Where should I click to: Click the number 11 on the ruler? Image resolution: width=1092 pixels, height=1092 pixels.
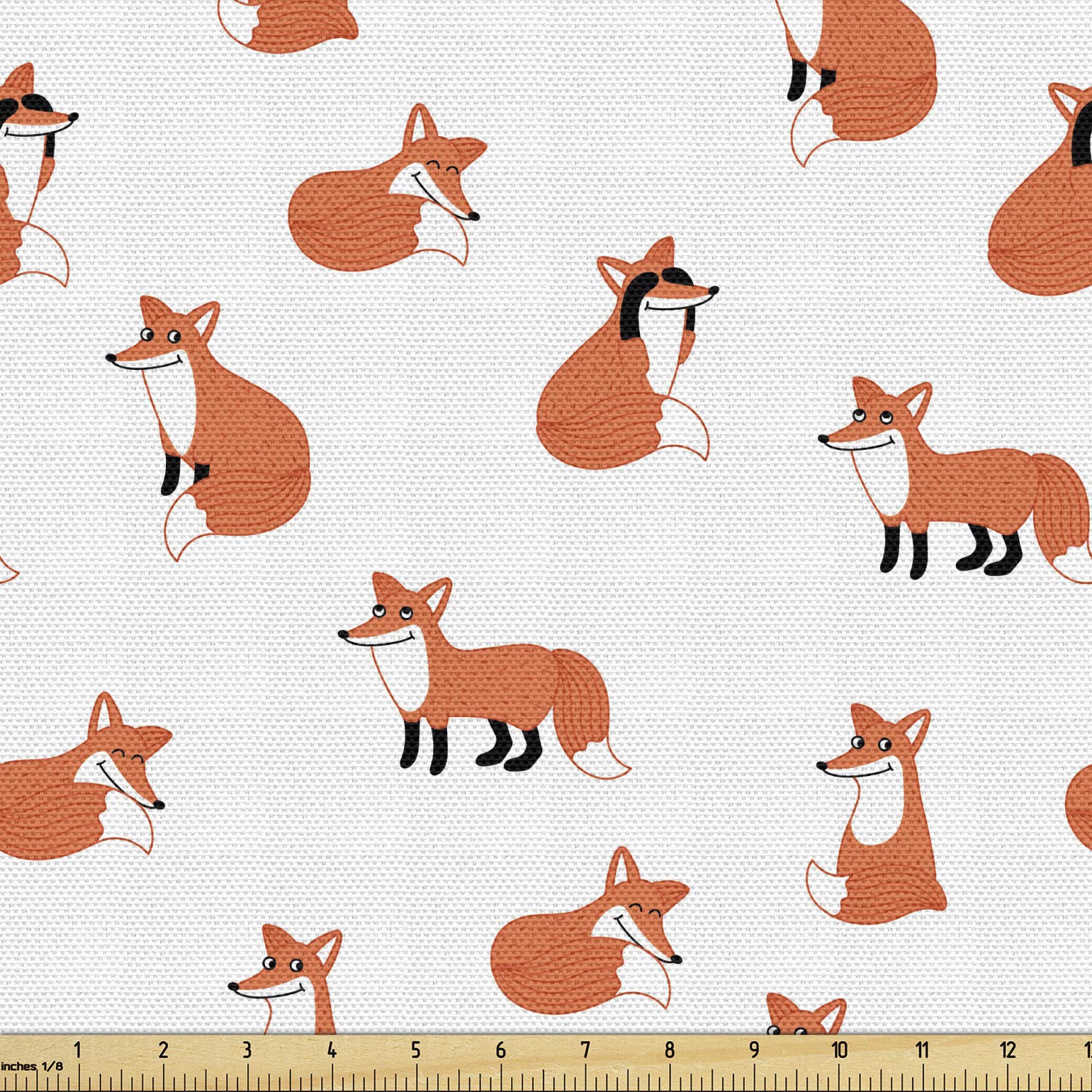click(923, 1050)
